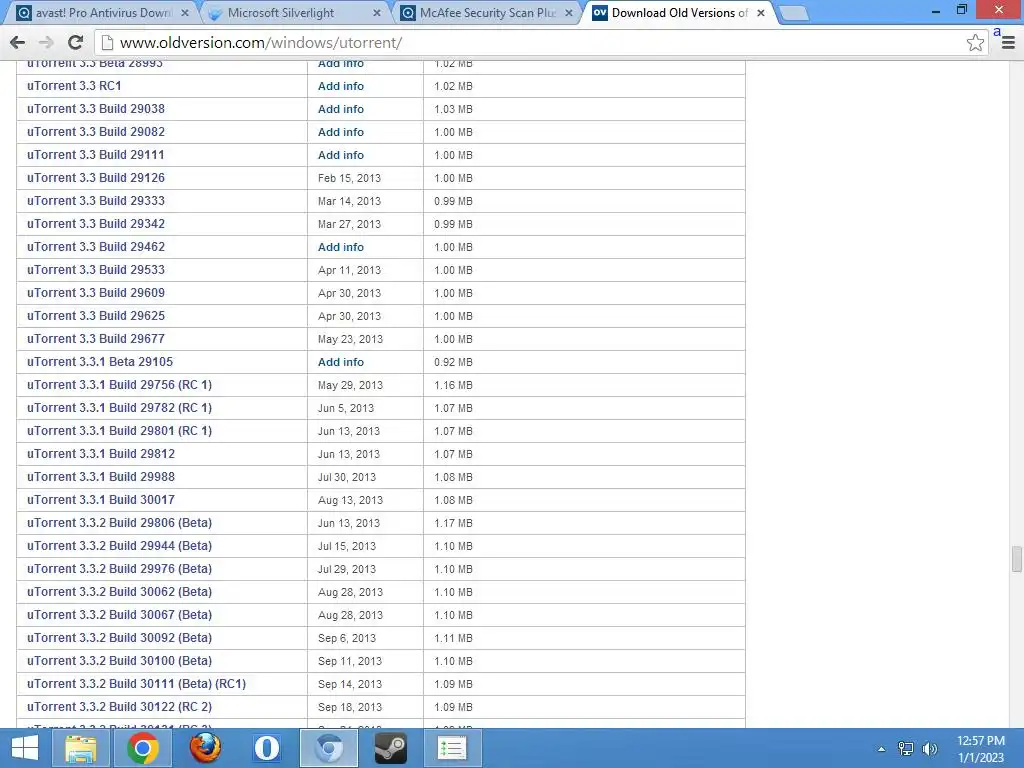Close the Download Old Versions tab
1024x768 pixels.
coord(761,12)
